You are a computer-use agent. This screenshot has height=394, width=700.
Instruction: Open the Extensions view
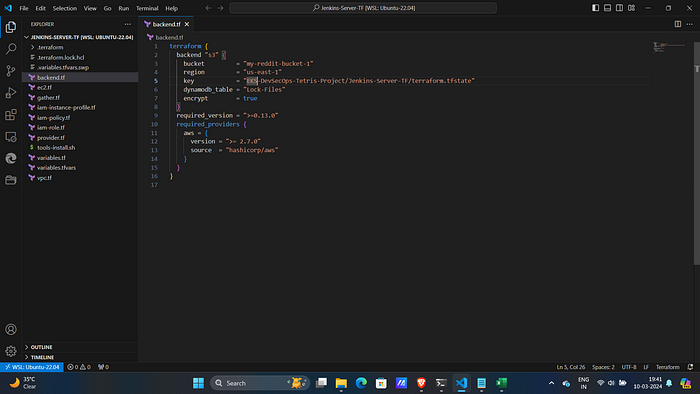pos(11,115)
